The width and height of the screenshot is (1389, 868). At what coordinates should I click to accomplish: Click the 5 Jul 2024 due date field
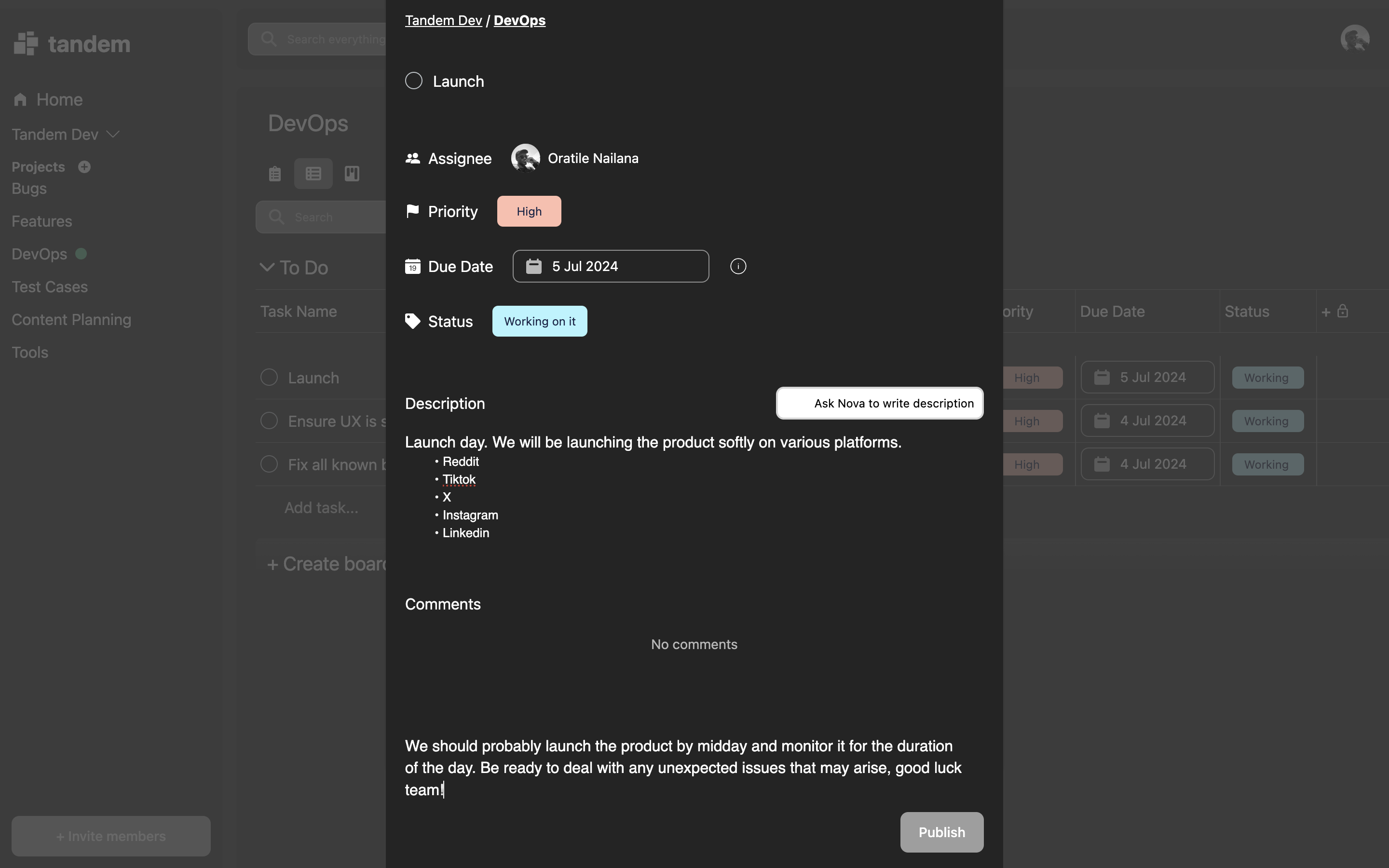click(x=611, y=266)
